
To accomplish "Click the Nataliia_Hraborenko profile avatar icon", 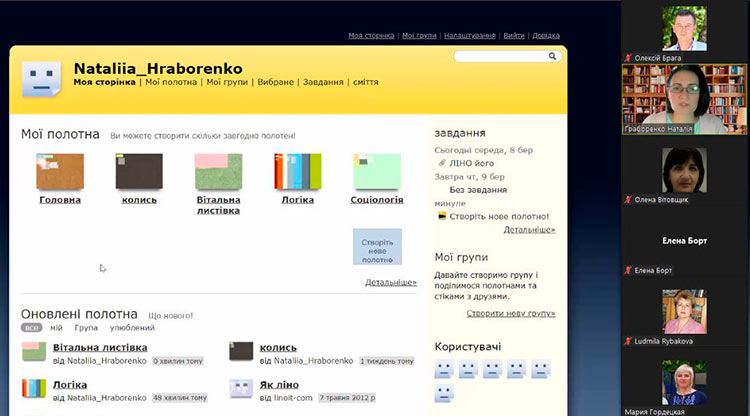I will (41, 79).
